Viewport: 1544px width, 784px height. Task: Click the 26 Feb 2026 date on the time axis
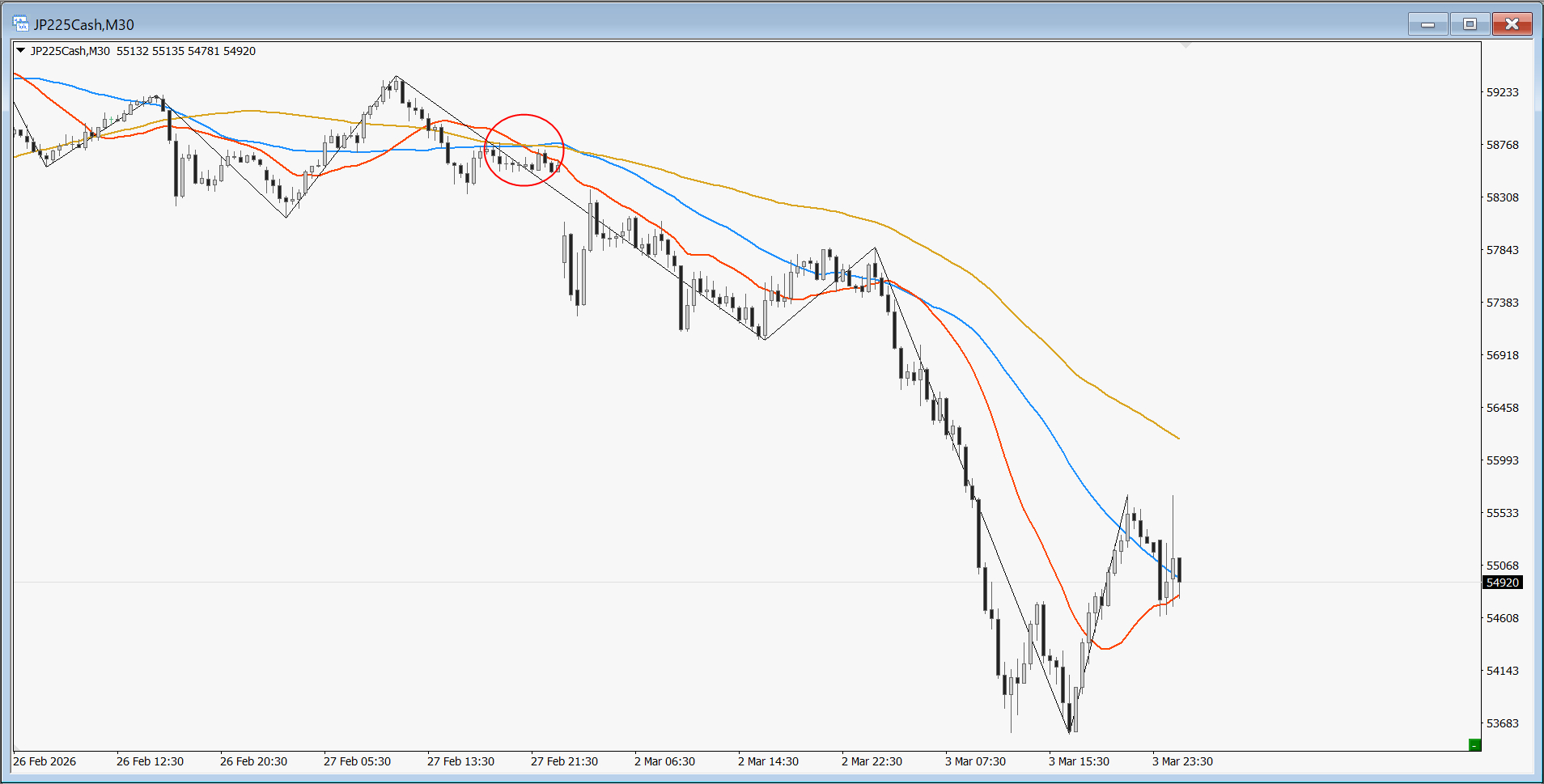(x=45, y=761)
